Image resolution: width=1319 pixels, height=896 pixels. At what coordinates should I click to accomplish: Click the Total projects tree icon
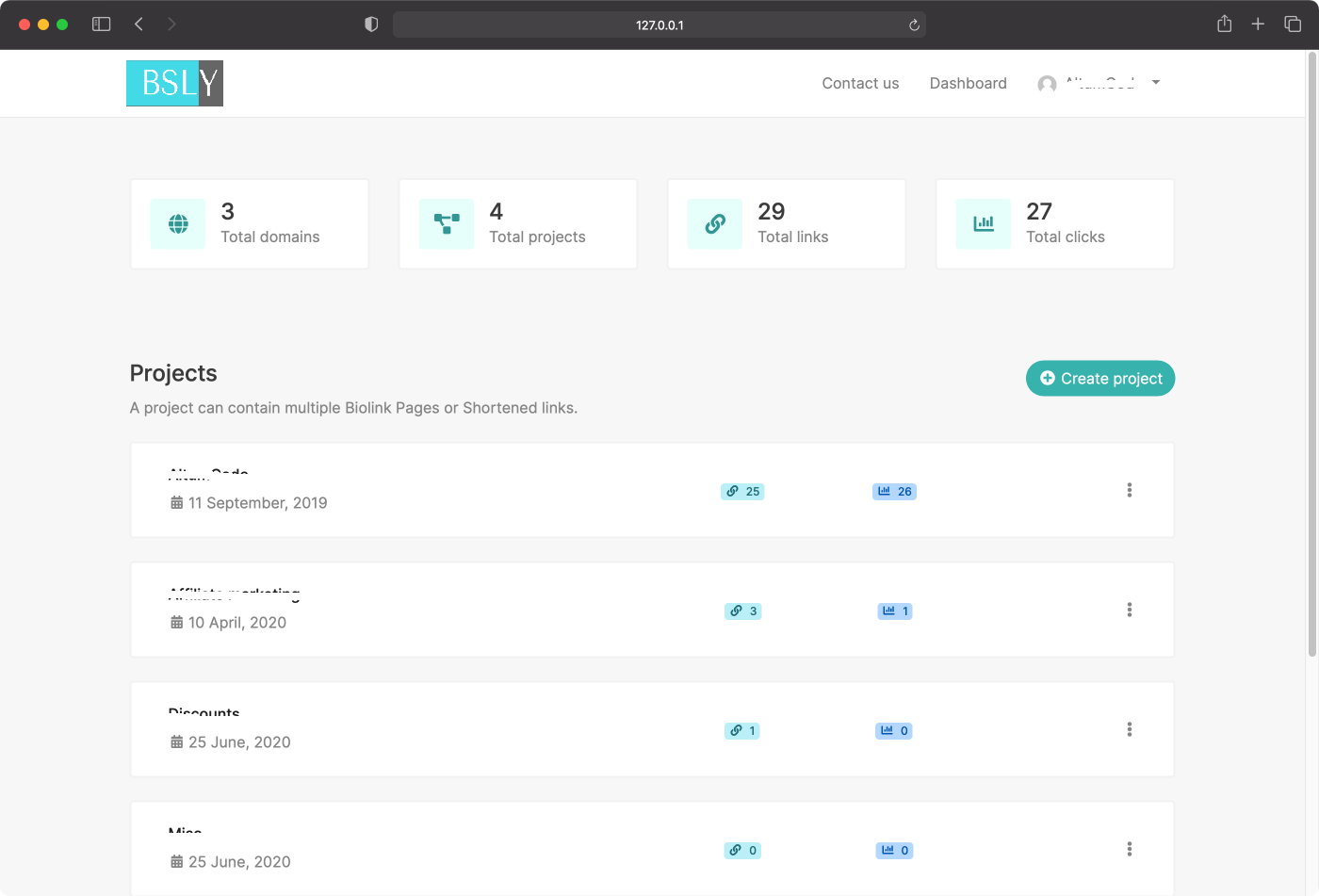click(x=447, y=223)
